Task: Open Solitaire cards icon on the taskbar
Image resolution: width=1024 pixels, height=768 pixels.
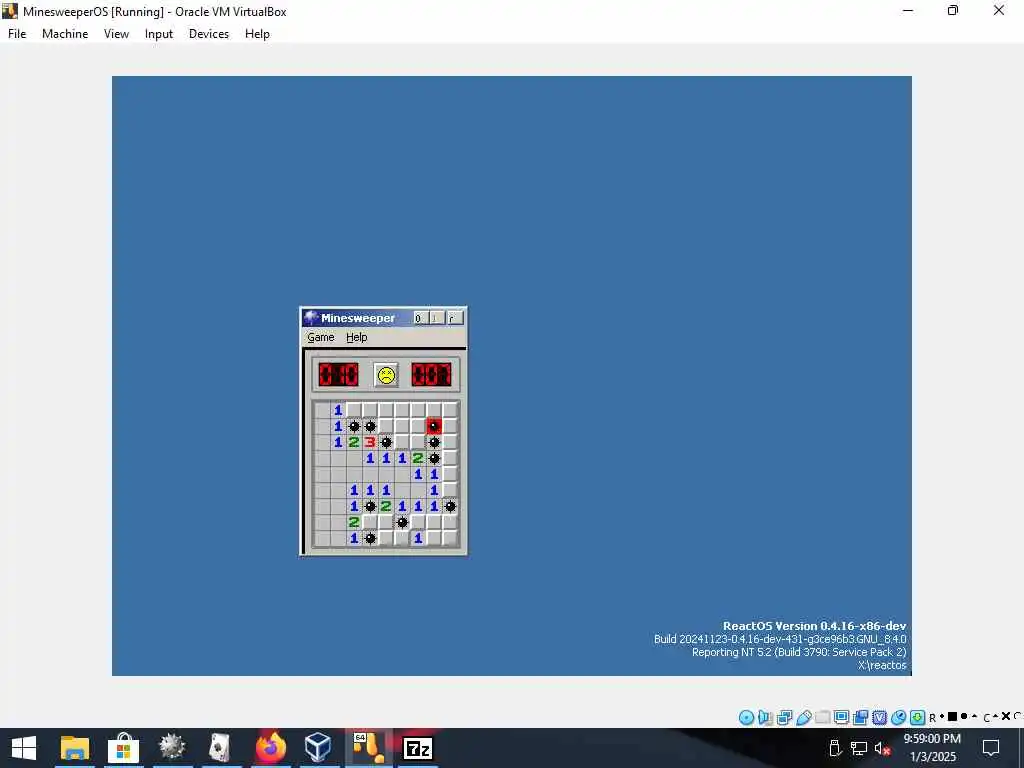Action: tap(220, 748)
